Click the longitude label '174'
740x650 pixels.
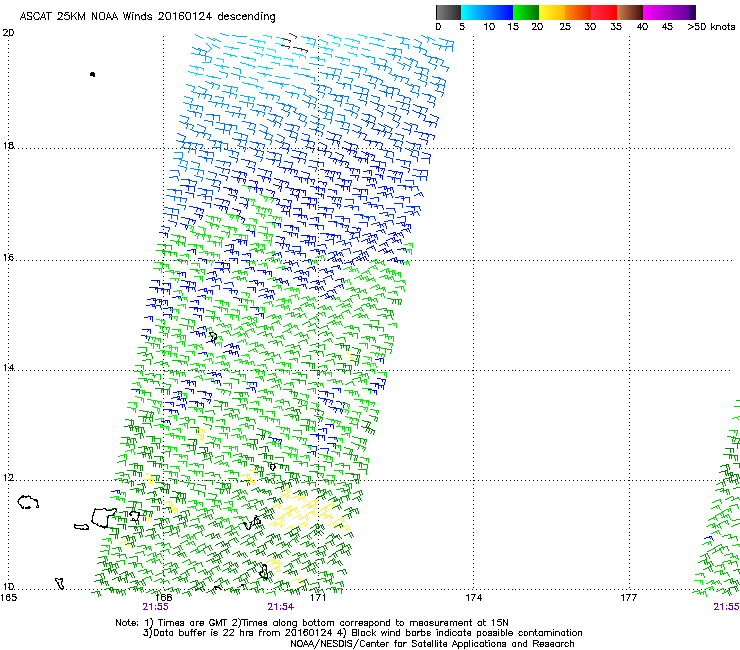click(473, 598)
